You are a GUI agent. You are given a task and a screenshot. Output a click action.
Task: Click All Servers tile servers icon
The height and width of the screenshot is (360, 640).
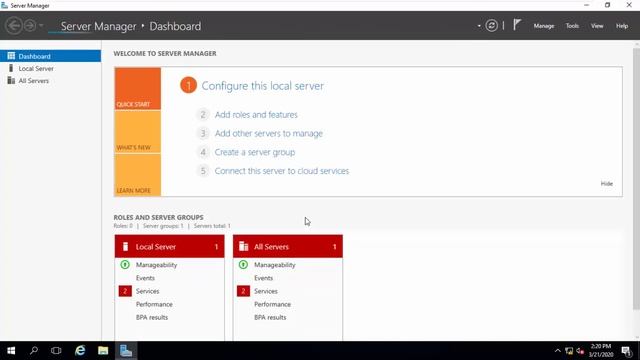244,246
